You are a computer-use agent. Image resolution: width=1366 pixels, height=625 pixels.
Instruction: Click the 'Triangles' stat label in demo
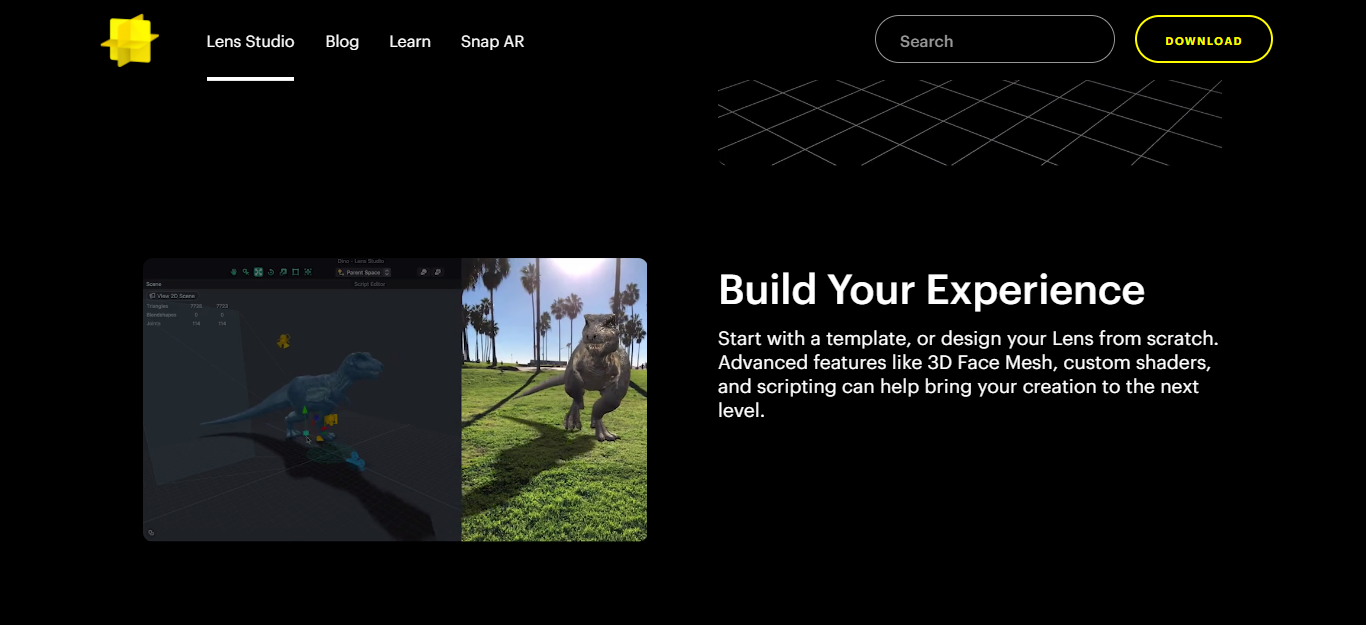coord(157,306)
